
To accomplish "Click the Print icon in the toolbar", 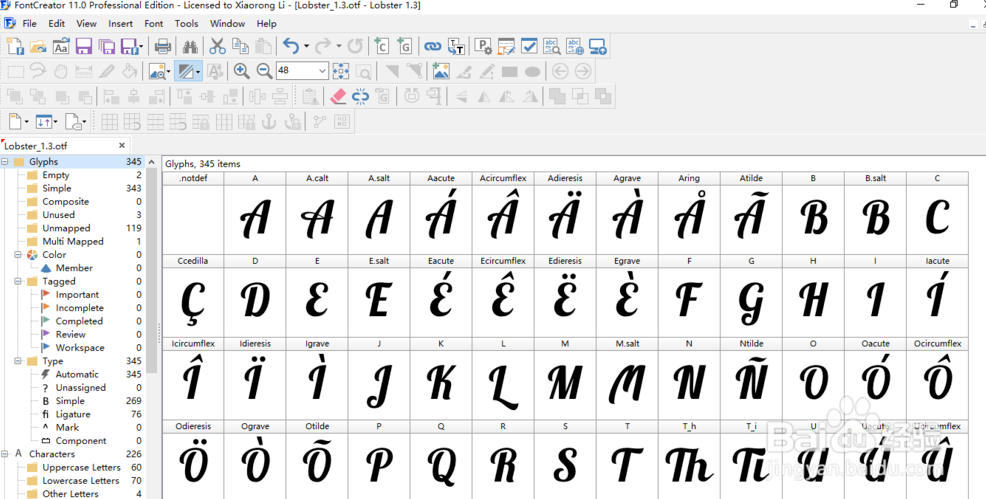I will [x=163, y=46].
